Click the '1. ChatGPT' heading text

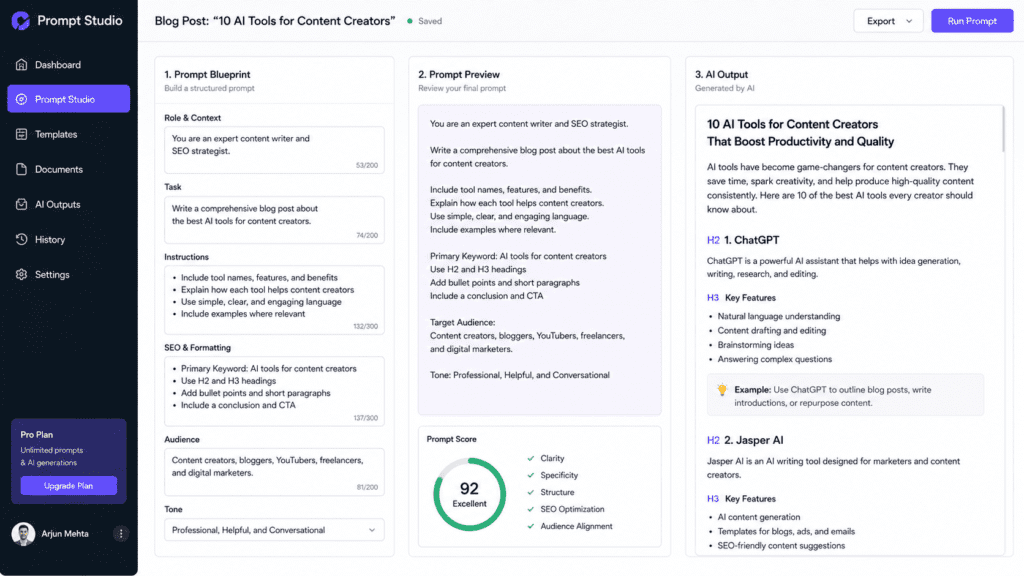click(x=751, y=240)
